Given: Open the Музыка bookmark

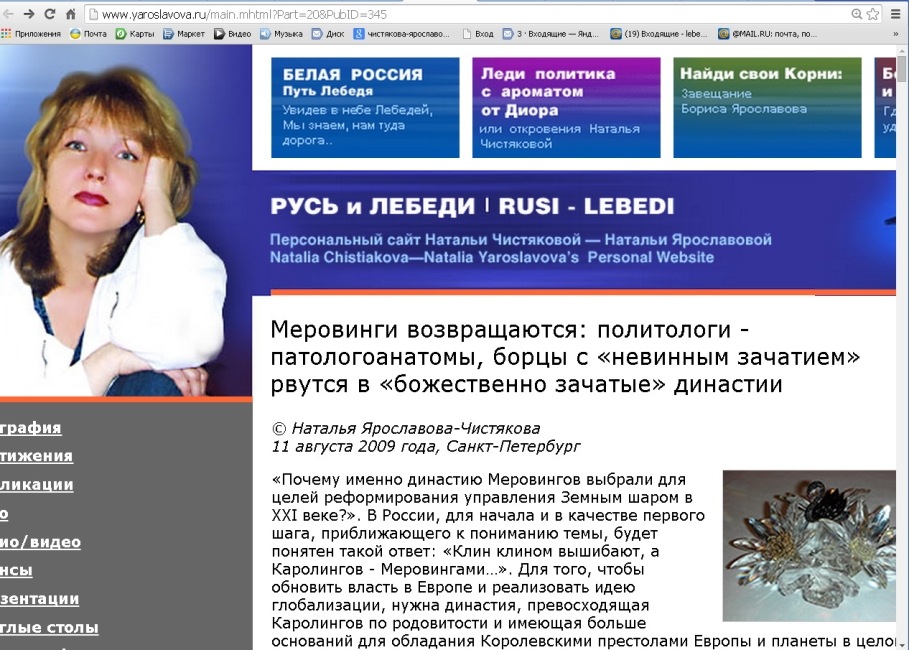Looking at the screenshot, I should click(x=281, y=34).
